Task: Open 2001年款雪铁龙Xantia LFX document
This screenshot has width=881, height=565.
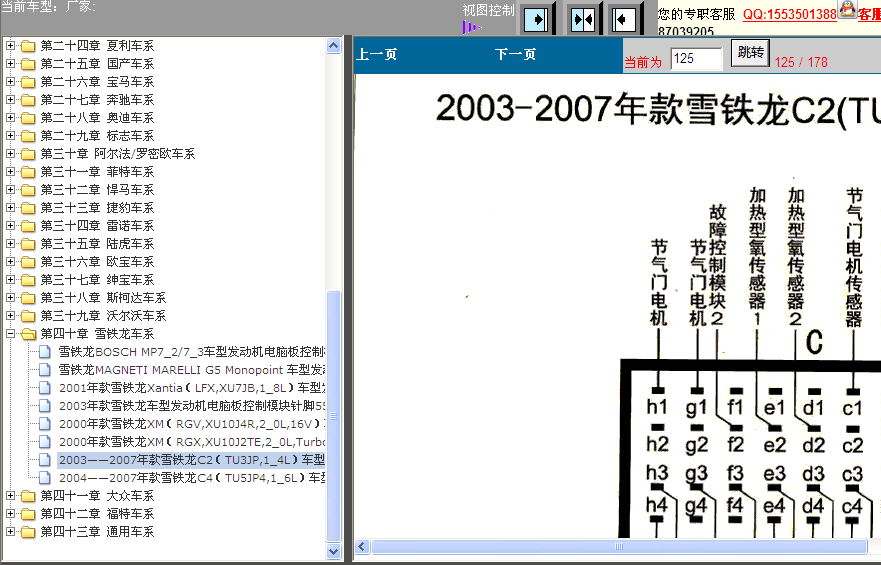Action: (x=192, y=388)
